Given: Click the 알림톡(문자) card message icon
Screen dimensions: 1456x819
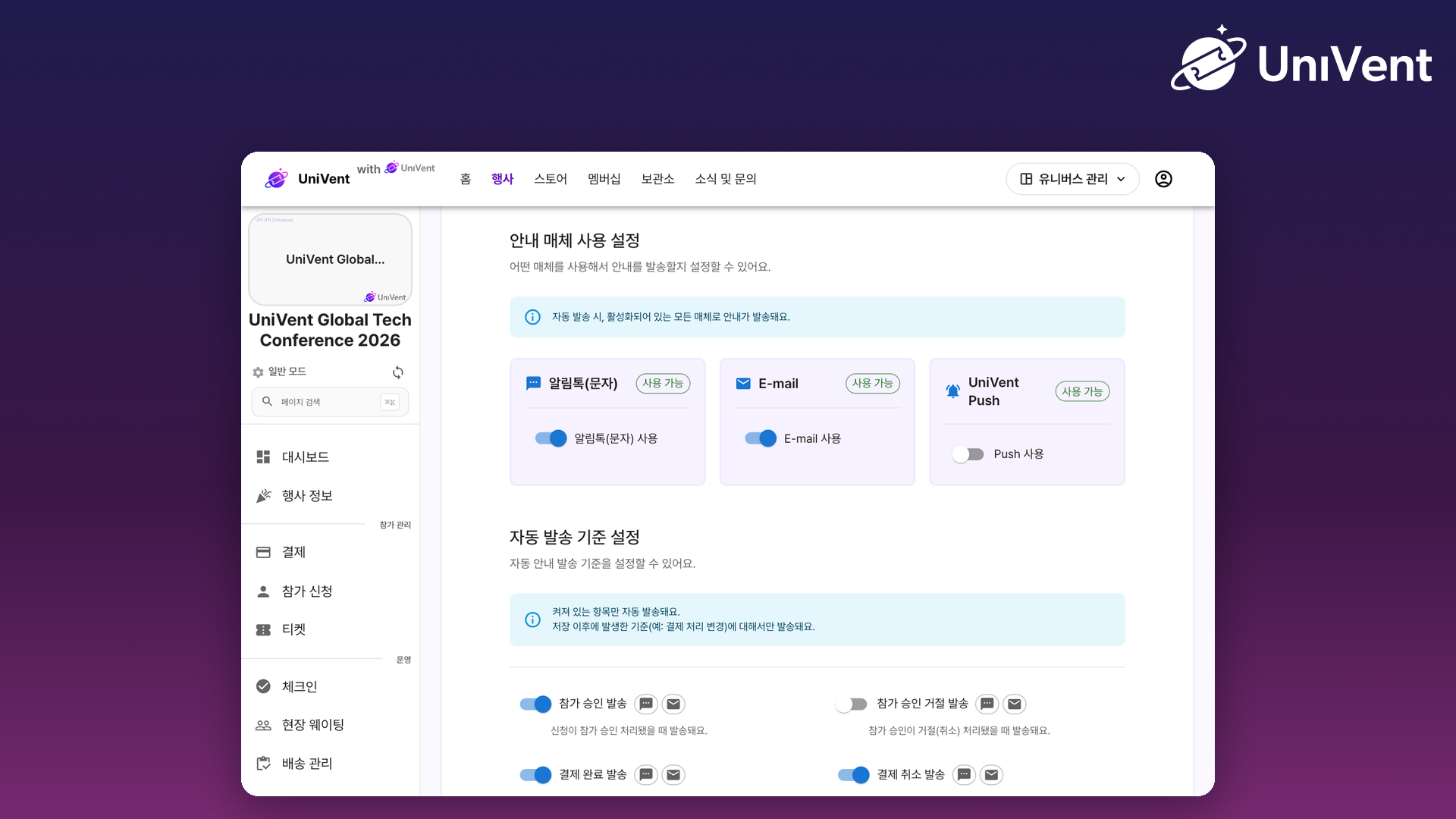Looking at the screenshot, I should click(x=533, y=384).
